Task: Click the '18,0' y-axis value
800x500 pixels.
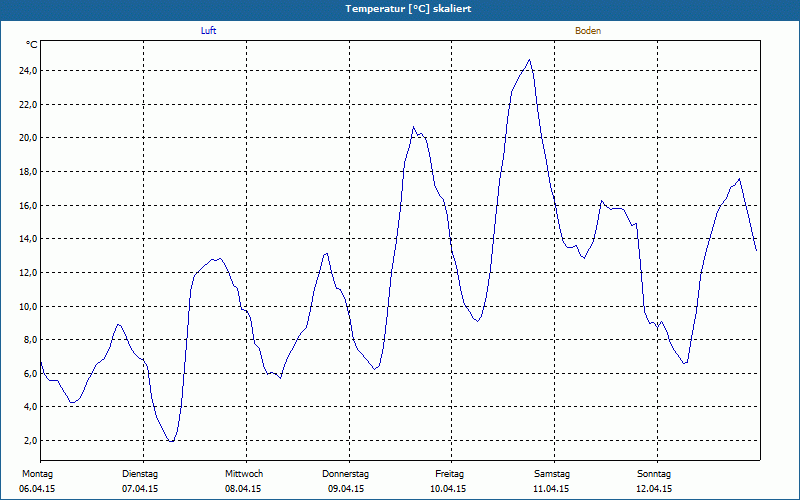Action: 28,171
